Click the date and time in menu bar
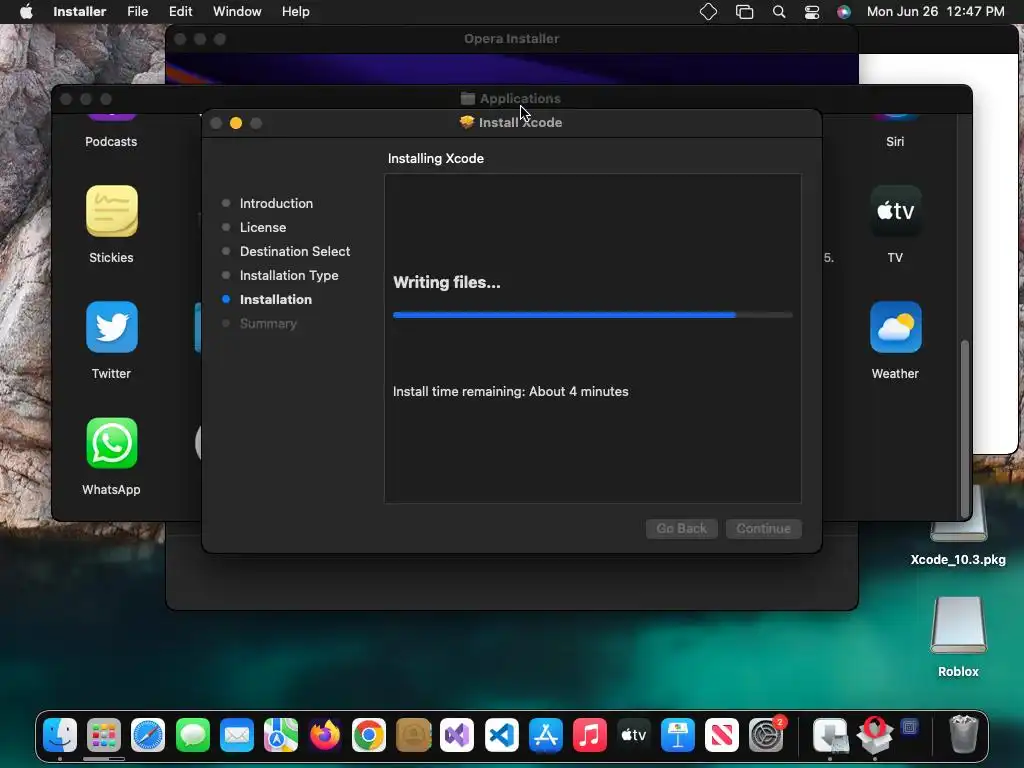The height and width of the screenshot is (768, 1024). click(936, 12)
